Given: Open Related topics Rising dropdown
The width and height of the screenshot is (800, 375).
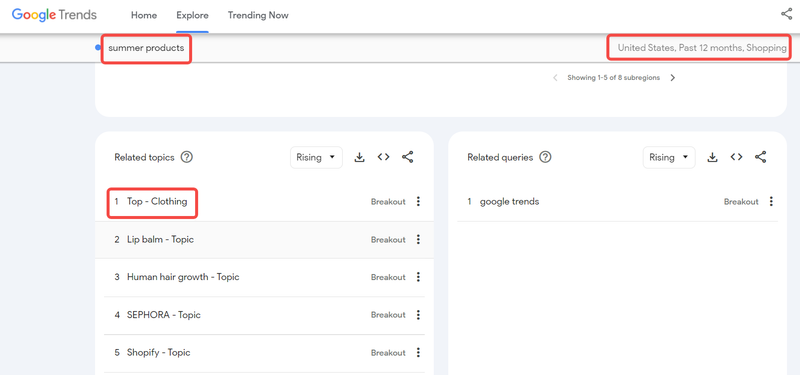Looking at the screenshot, I should [316, 157].
